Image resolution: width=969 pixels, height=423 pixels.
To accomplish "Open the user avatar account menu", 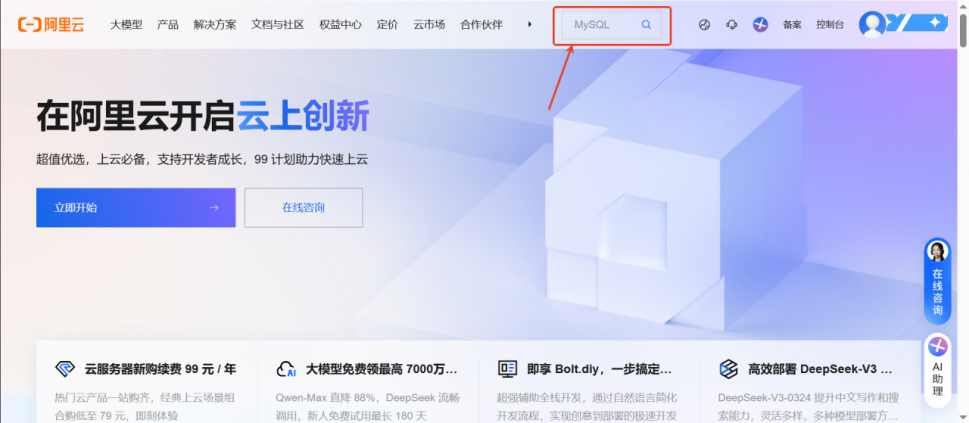I will coord(872,24).
